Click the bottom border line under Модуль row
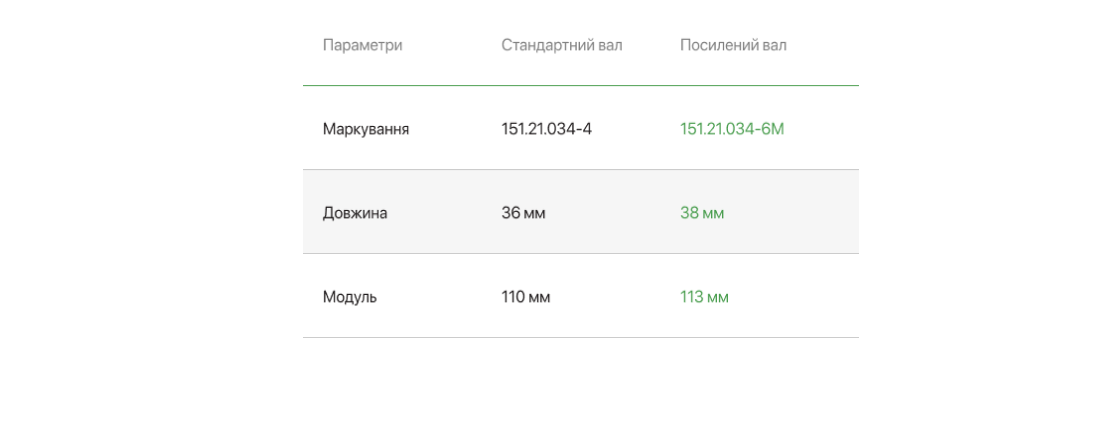Image resolution: width=1113 pixels, height=435 pixels. pyautogui.click(x=581, y=337)
